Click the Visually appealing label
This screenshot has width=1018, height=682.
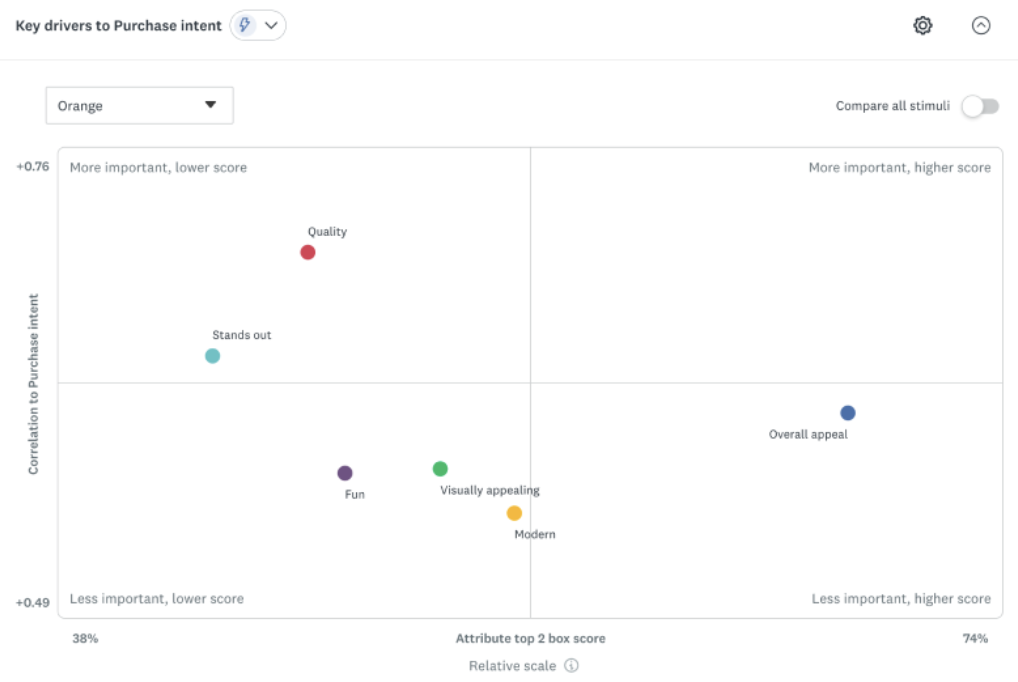point(490,490)
